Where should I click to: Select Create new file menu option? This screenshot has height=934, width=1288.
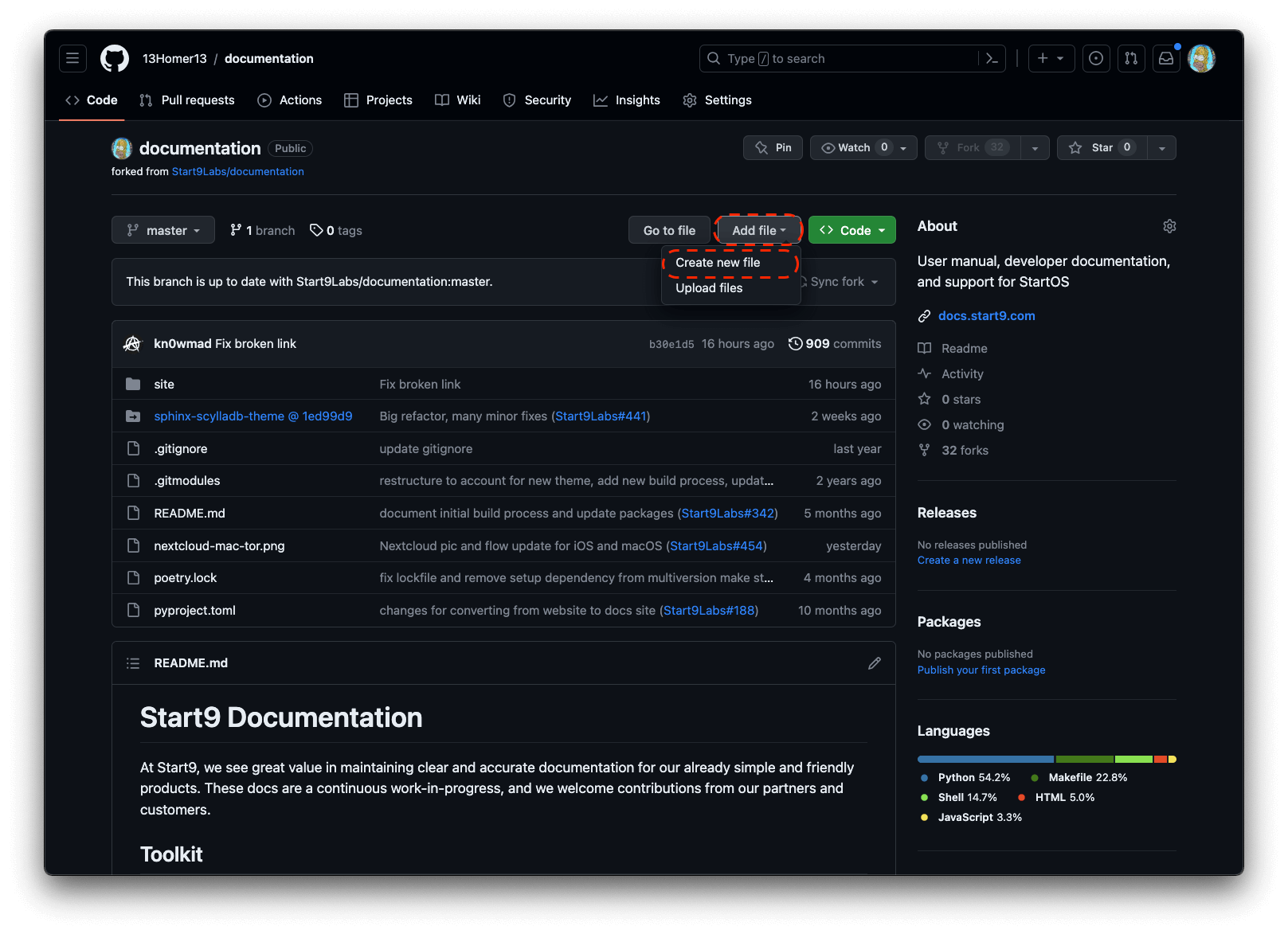tap(718, 263)
